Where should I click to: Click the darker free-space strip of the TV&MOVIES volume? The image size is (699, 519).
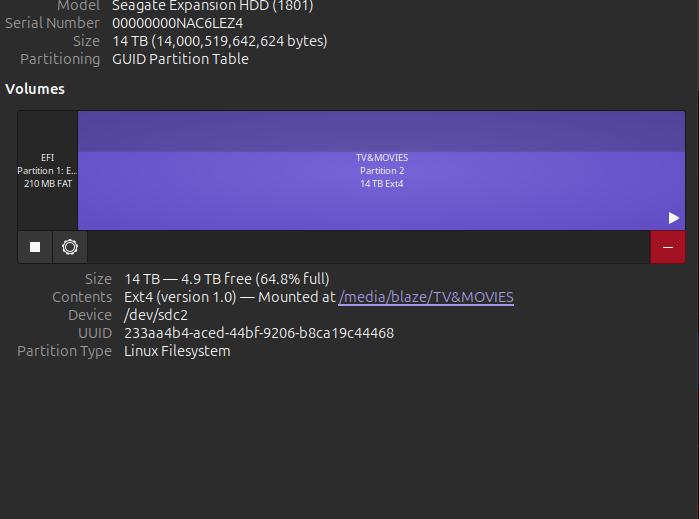pyautogui.click(x=381, y=131)
